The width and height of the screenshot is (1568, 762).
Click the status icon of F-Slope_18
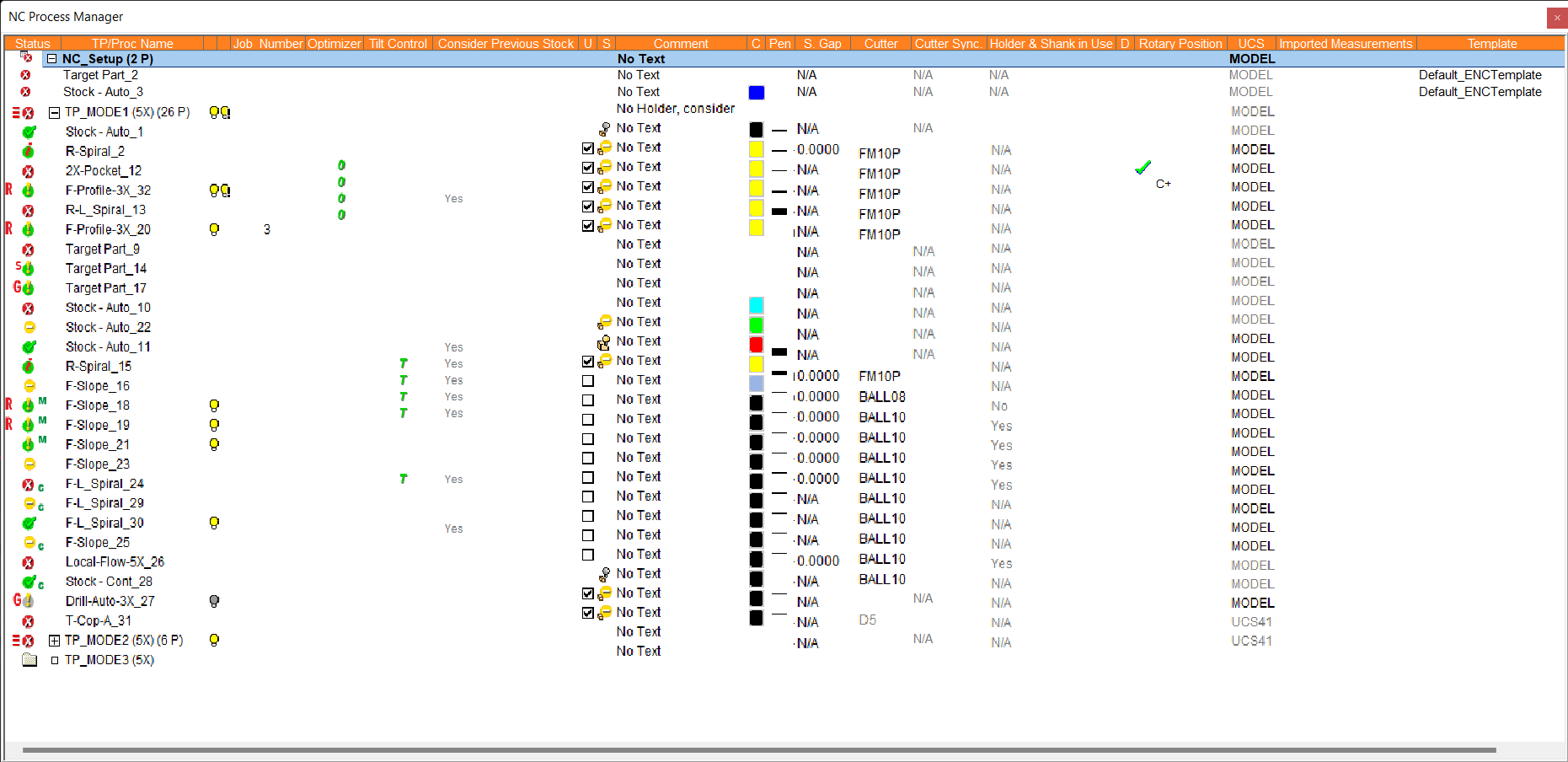[28, 405]
